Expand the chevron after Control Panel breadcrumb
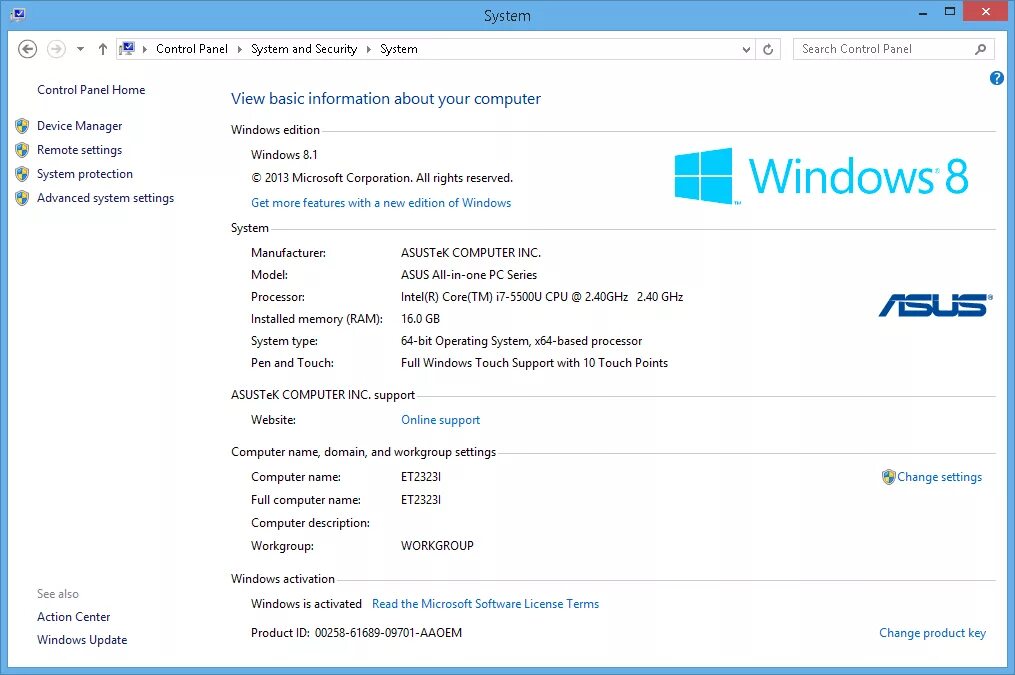The image size is (1015, 675). (240, 49)
